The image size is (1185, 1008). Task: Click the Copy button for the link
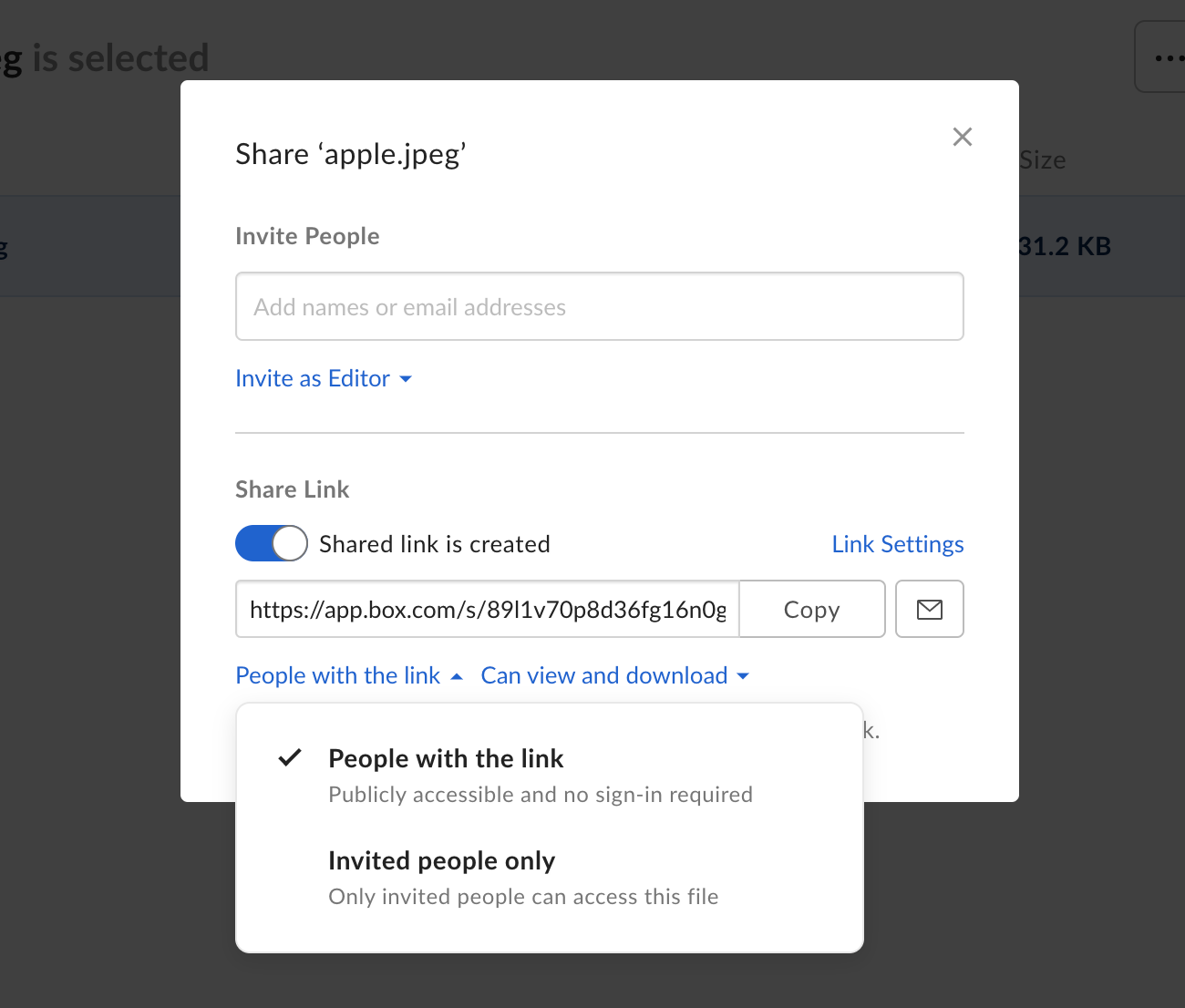pos(811,609)
